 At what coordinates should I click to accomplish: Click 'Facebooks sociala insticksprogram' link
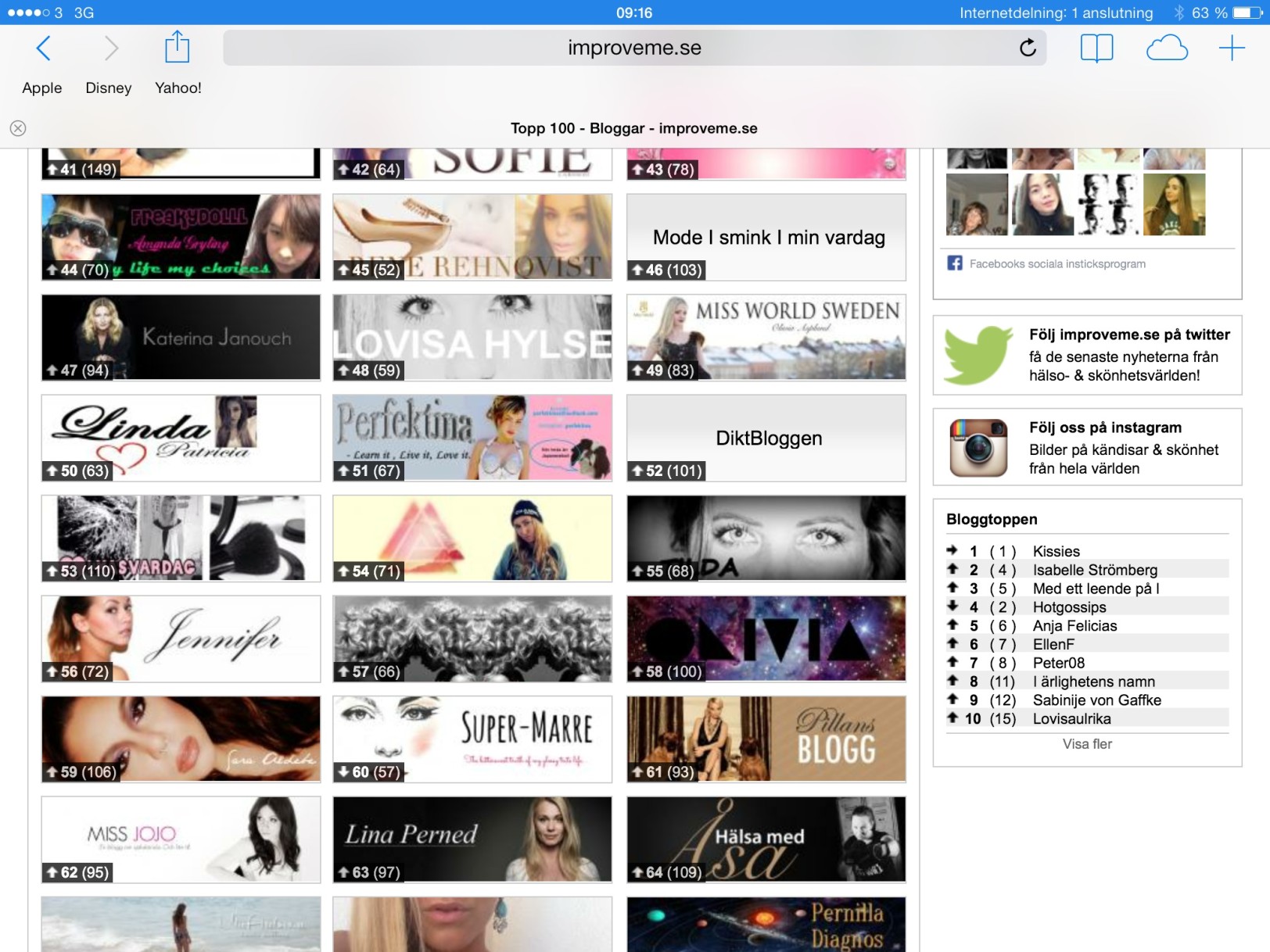tap(1057, 264)
